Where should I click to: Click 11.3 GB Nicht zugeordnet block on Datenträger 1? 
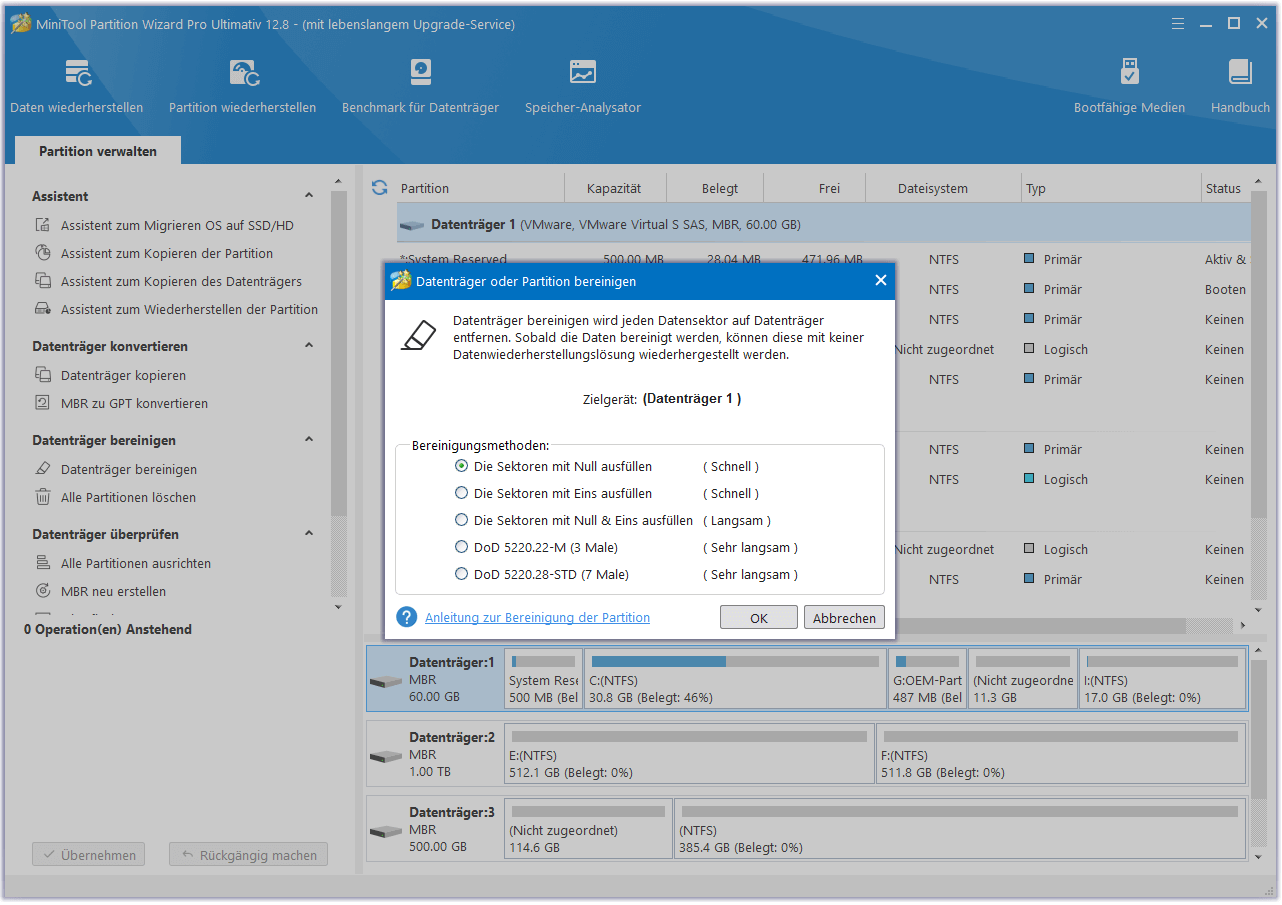tap(1023, 679)
